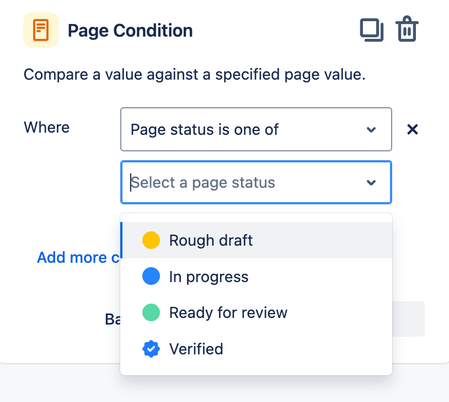Click the yellow Rough draft status dot
This screenshot has width=449, height=402.
coord(151,240)
